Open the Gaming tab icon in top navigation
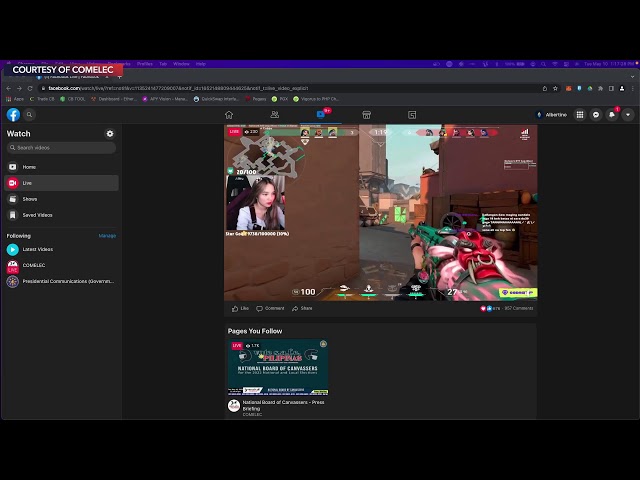The height and width of the screenshot is (480, 640). (412, 115)
